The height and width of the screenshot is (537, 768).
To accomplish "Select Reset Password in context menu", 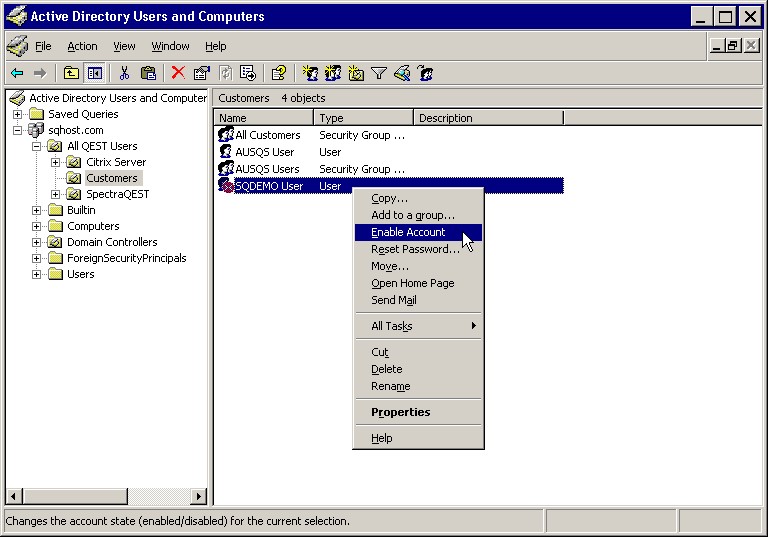I will [415, 249].
